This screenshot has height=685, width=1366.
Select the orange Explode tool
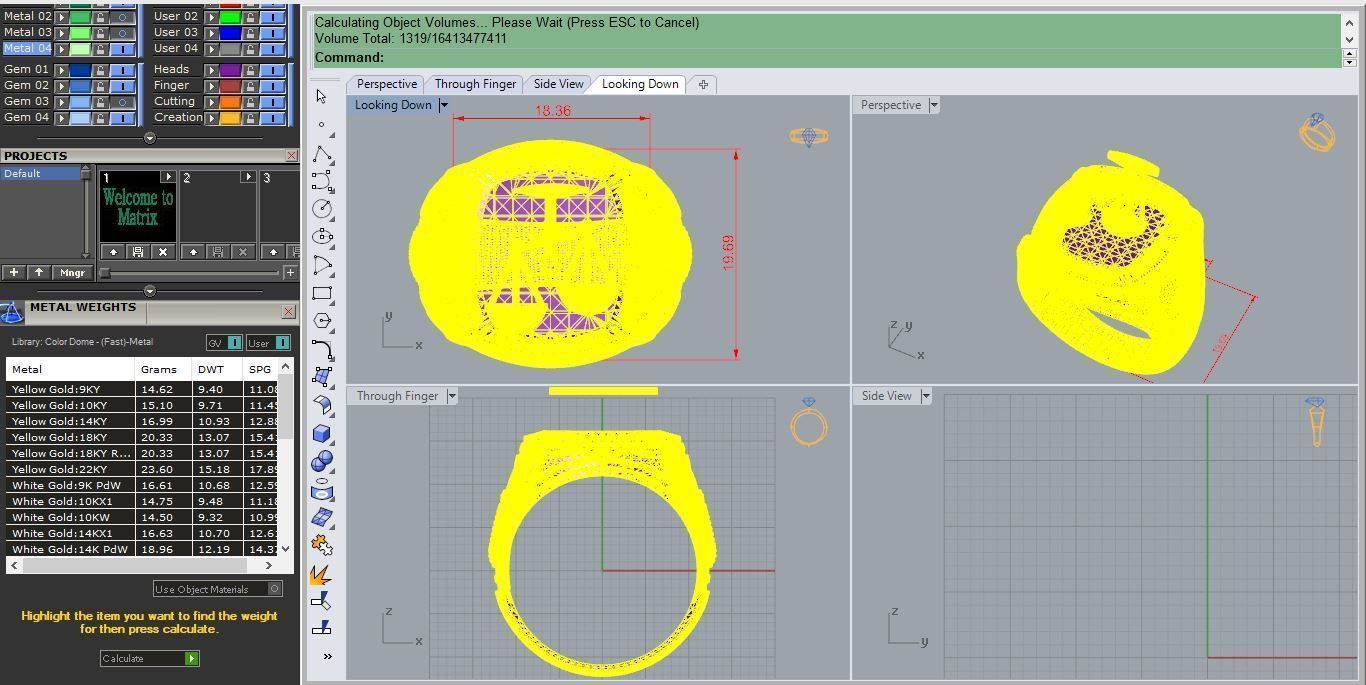coord(322,574)
